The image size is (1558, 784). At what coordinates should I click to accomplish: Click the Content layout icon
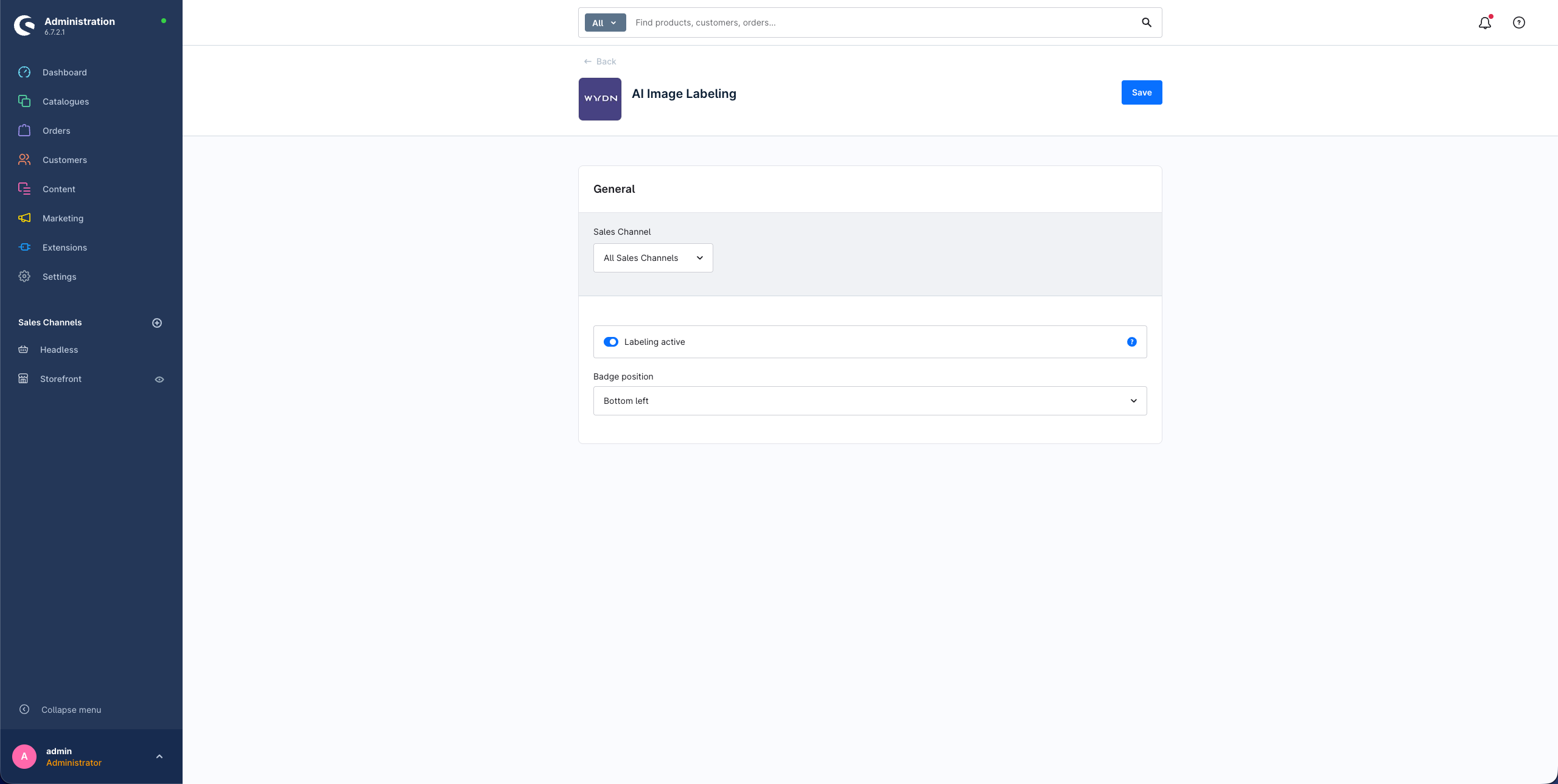[x=24, y=189]
